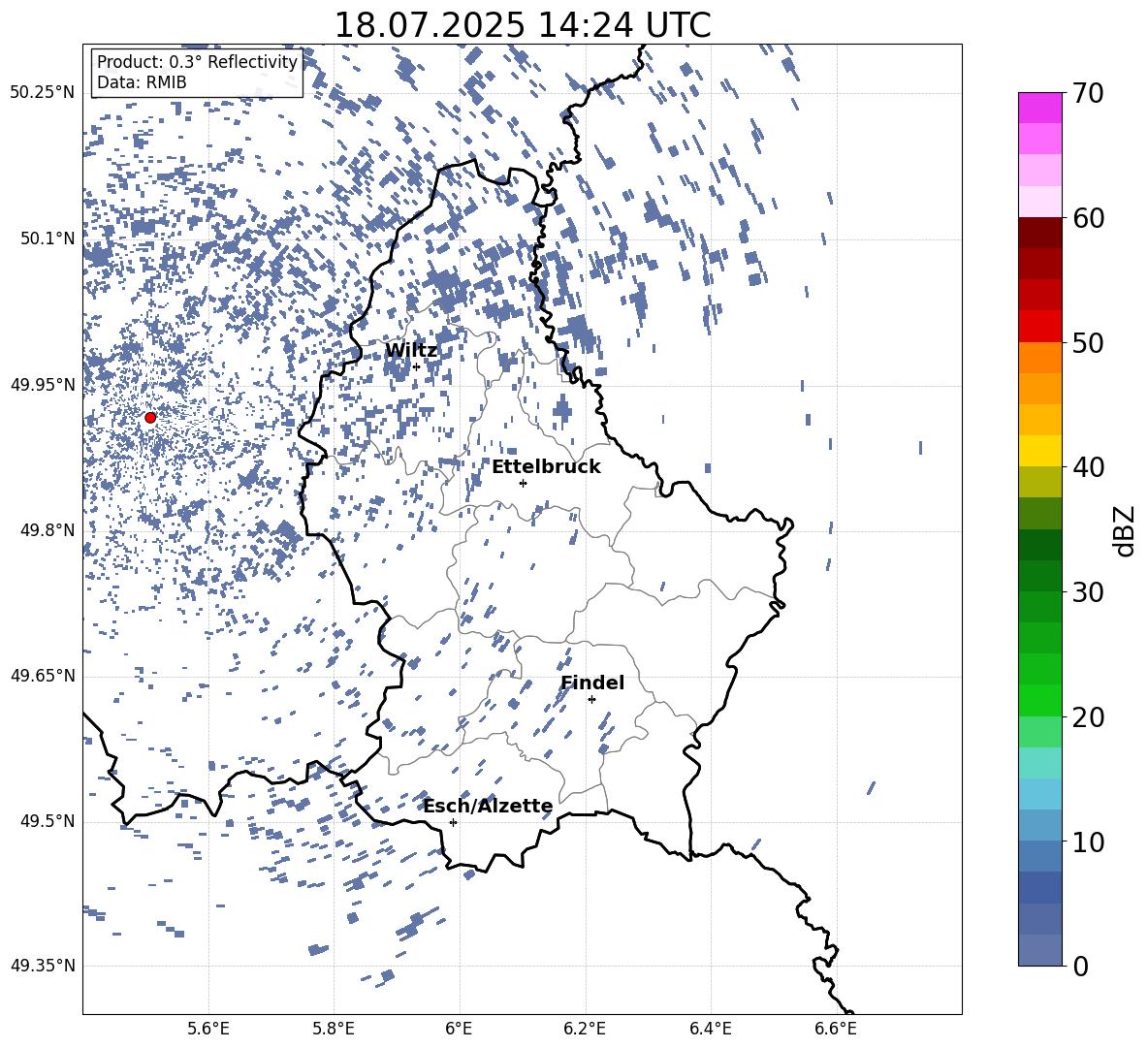This screenshot has width=1148, height=1048.
Task: Click the 70 colorbar tick label
Action: pos(1088,93)
